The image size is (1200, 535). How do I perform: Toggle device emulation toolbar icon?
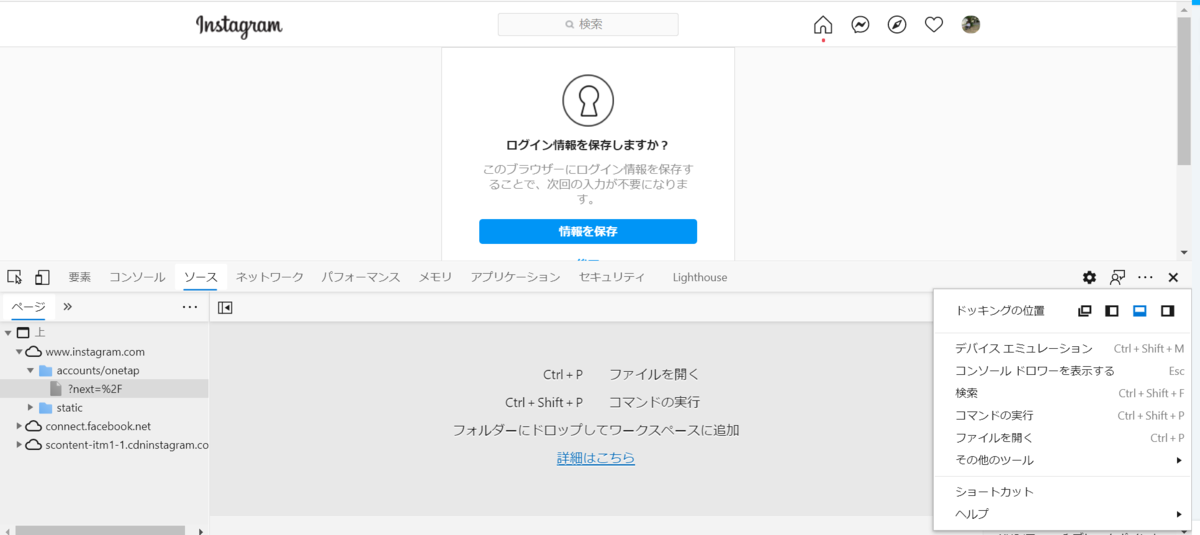[x=42, y=277]
